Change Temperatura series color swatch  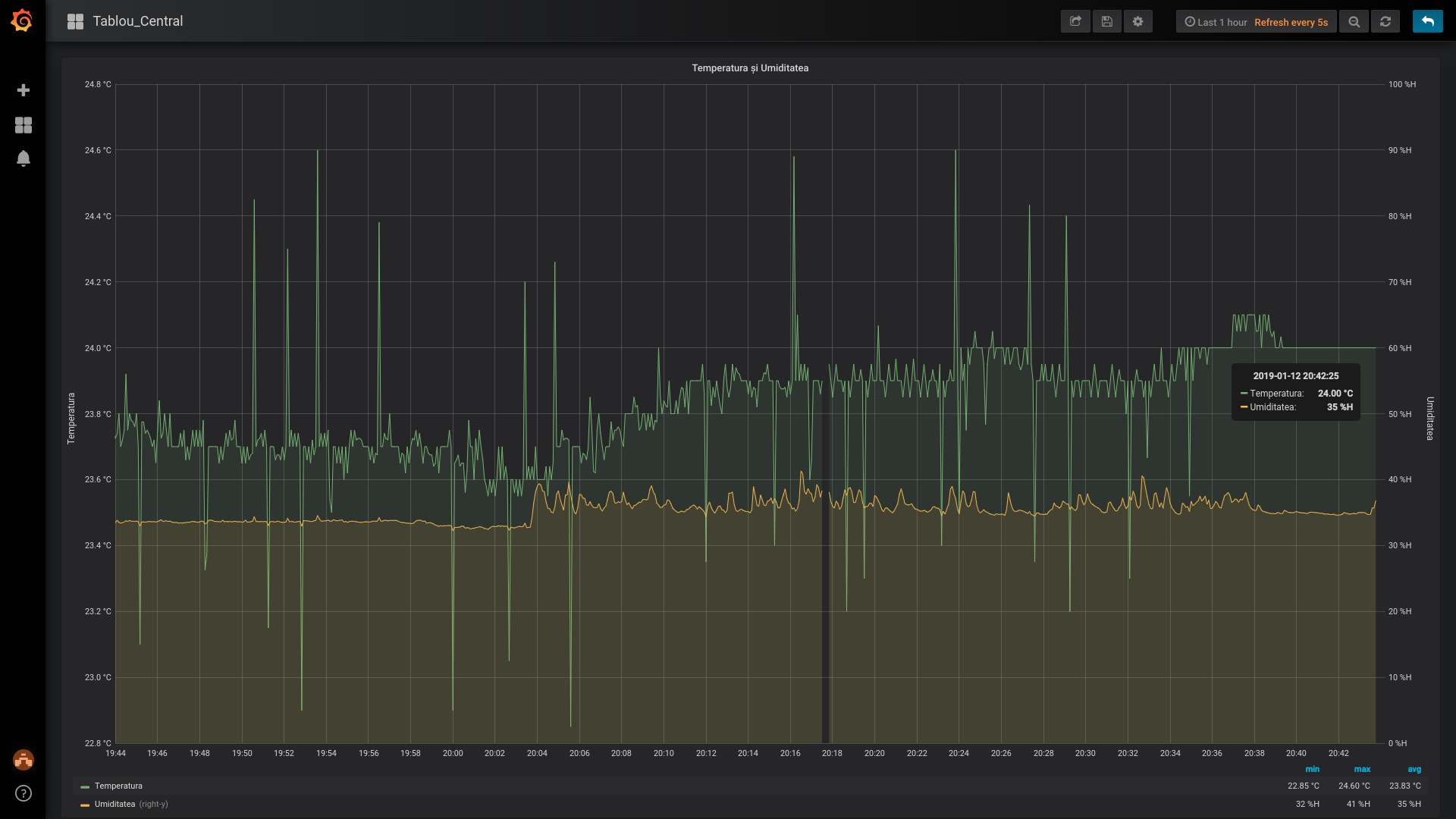(x=85, y=786)
